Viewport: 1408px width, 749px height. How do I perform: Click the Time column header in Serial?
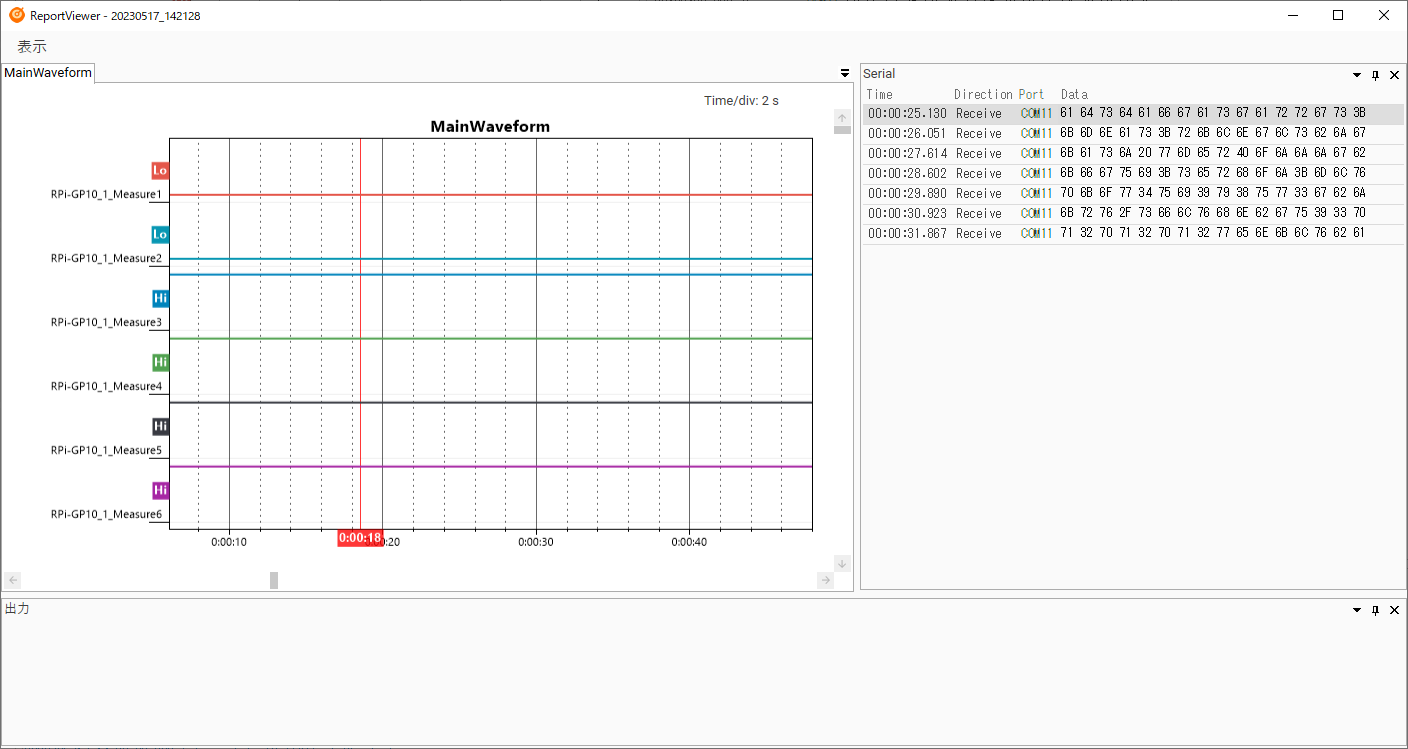880,94
